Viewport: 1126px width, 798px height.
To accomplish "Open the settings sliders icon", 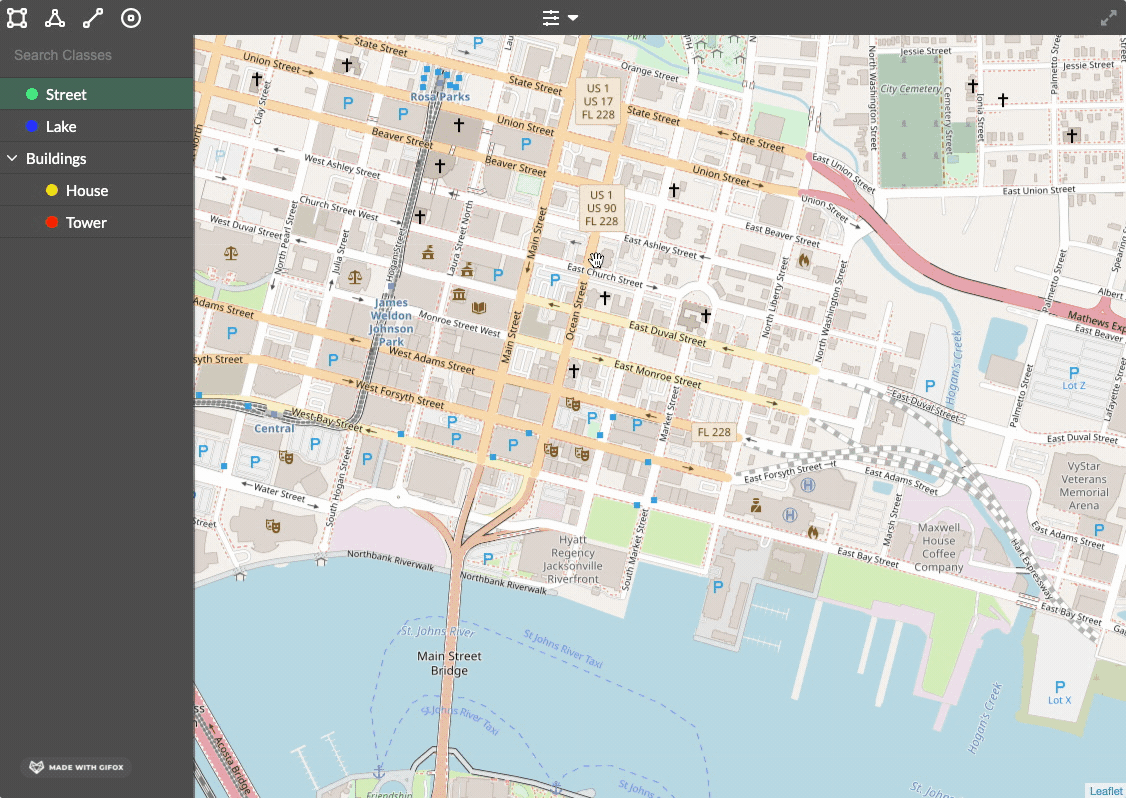I will [x=551, y=18].
